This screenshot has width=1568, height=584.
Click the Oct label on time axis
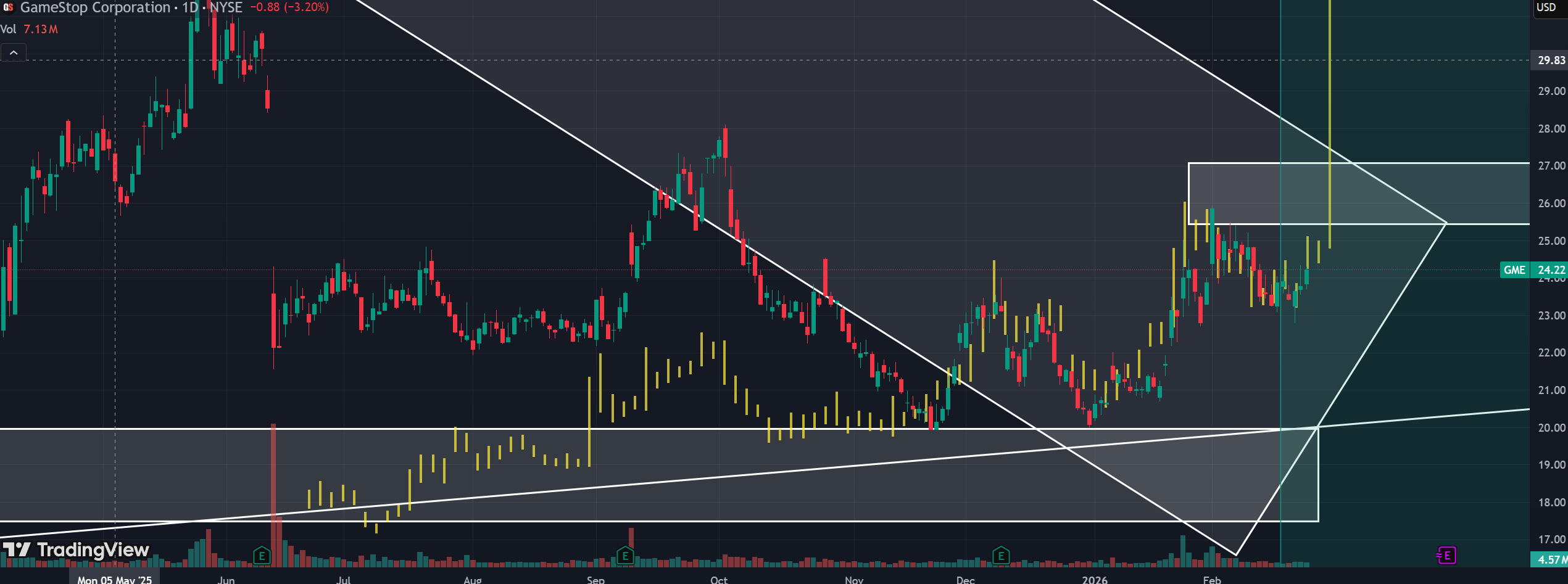(x=719, y=580)
